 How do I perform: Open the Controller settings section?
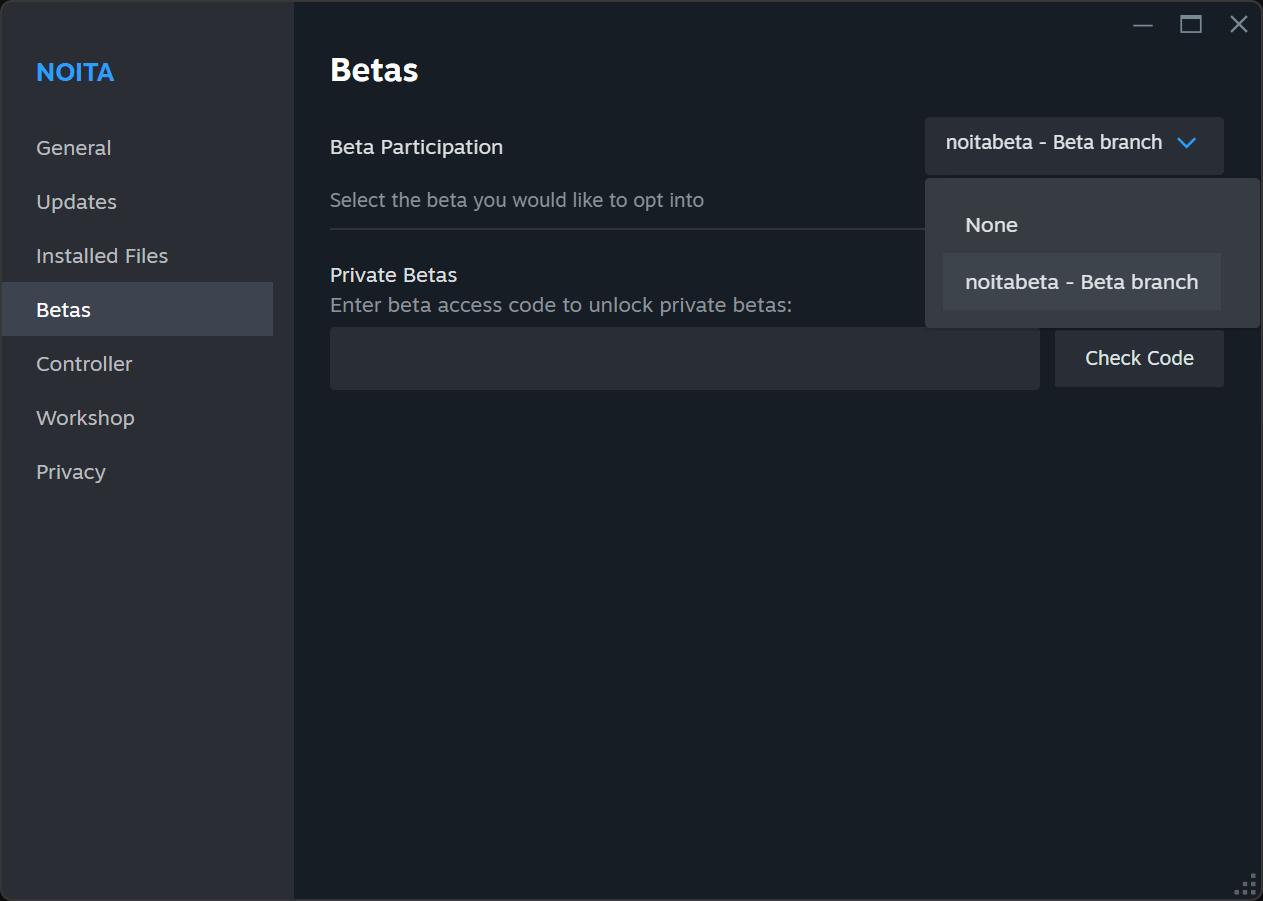coord(84,363)
